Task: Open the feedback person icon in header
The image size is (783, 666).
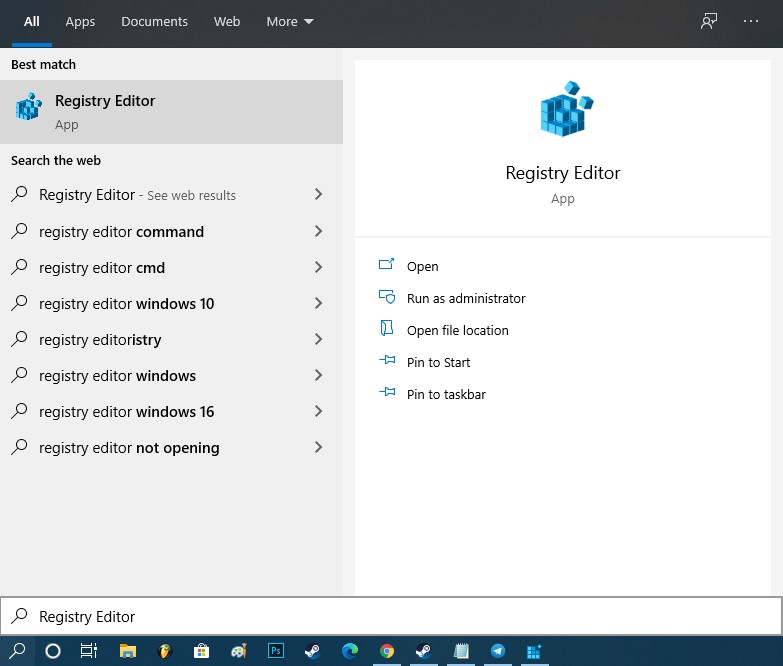Action: [709, 21]
